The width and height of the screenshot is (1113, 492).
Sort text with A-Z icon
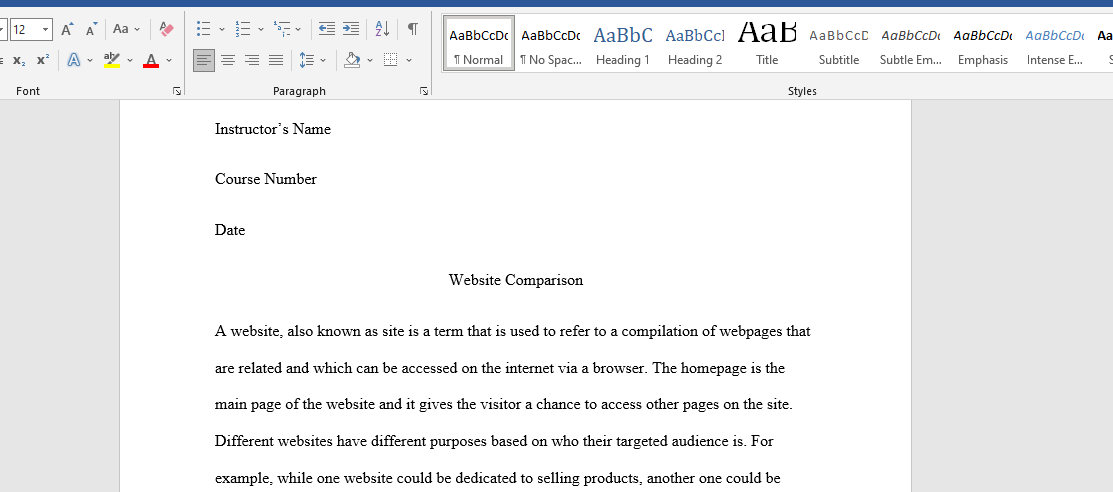tap(382, 29)
